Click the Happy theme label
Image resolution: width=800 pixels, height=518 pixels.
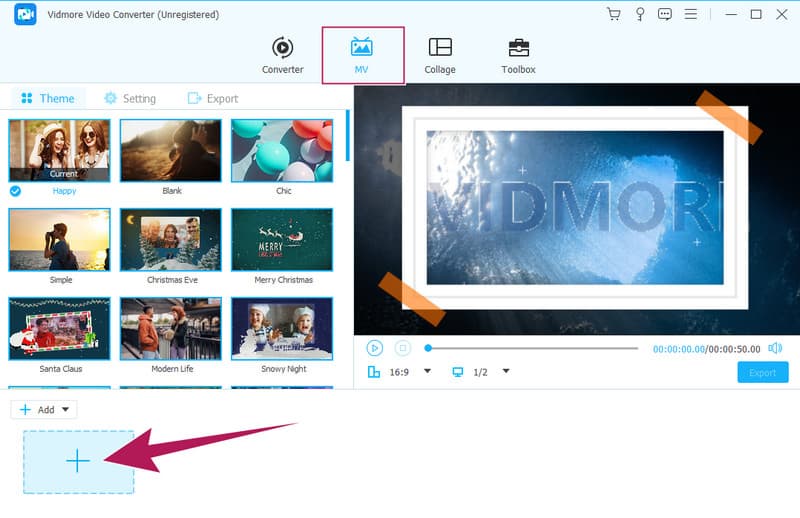click(x=64, y=191)
